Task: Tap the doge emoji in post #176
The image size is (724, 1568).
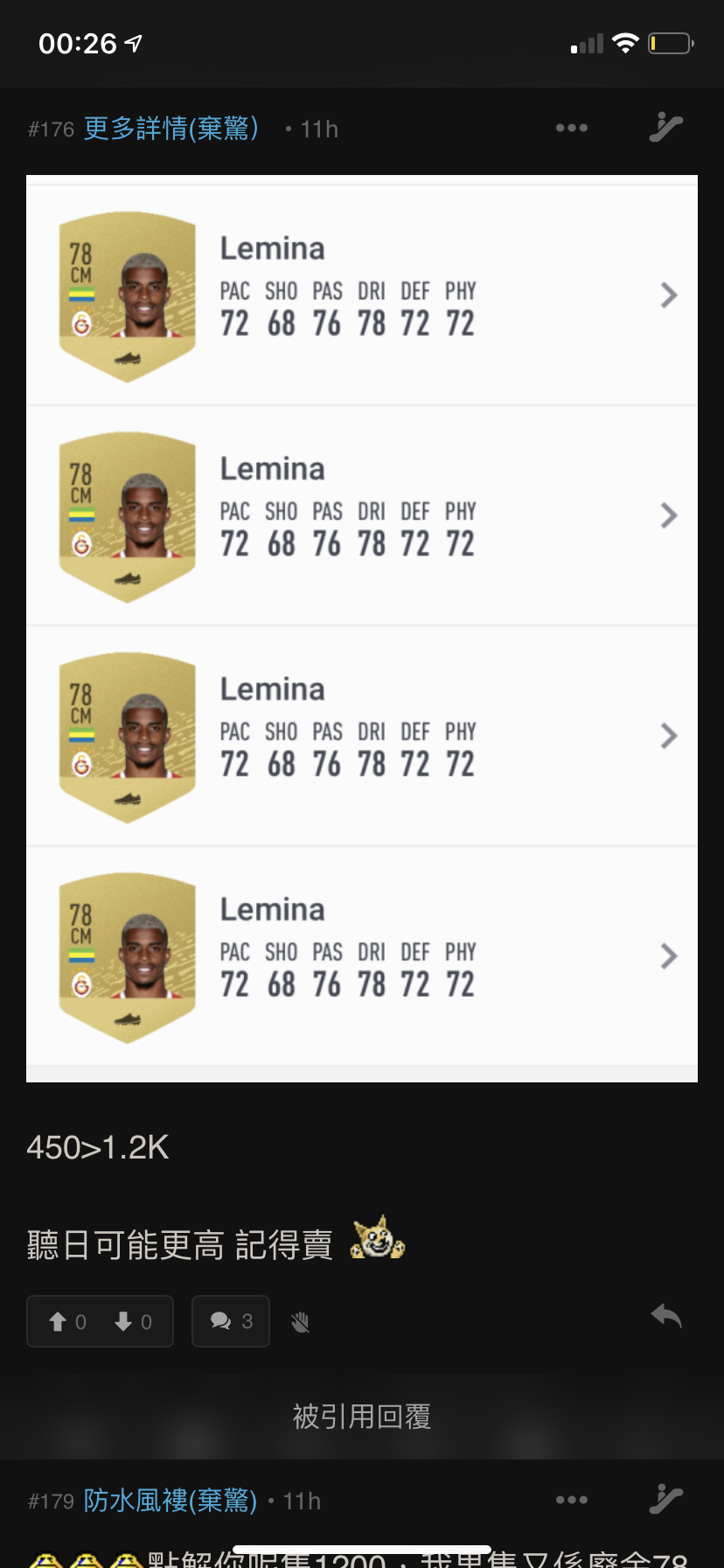Action: tap(378, 1238)
